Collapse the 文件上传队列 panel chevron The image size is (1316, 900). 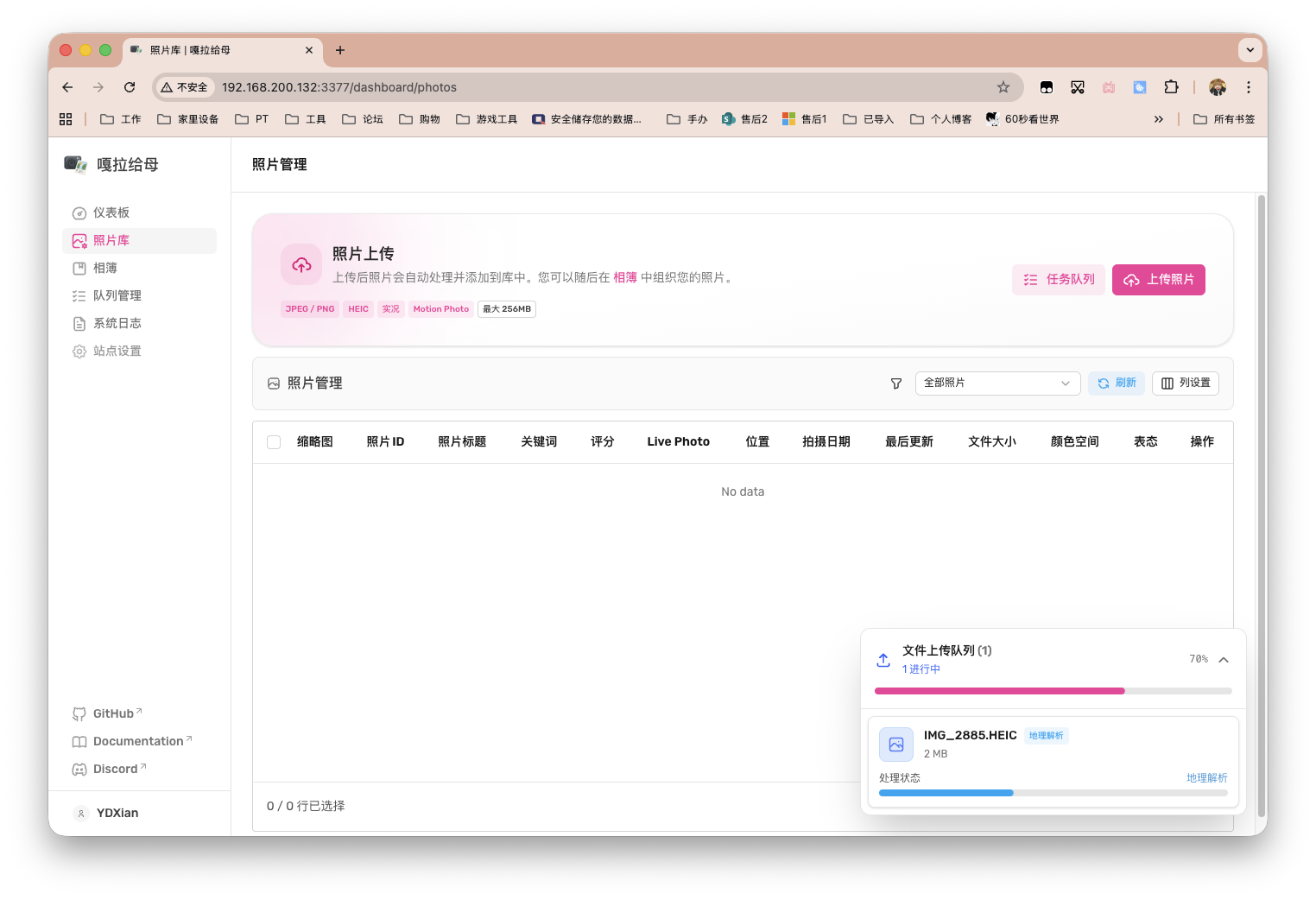point(1223,659)
